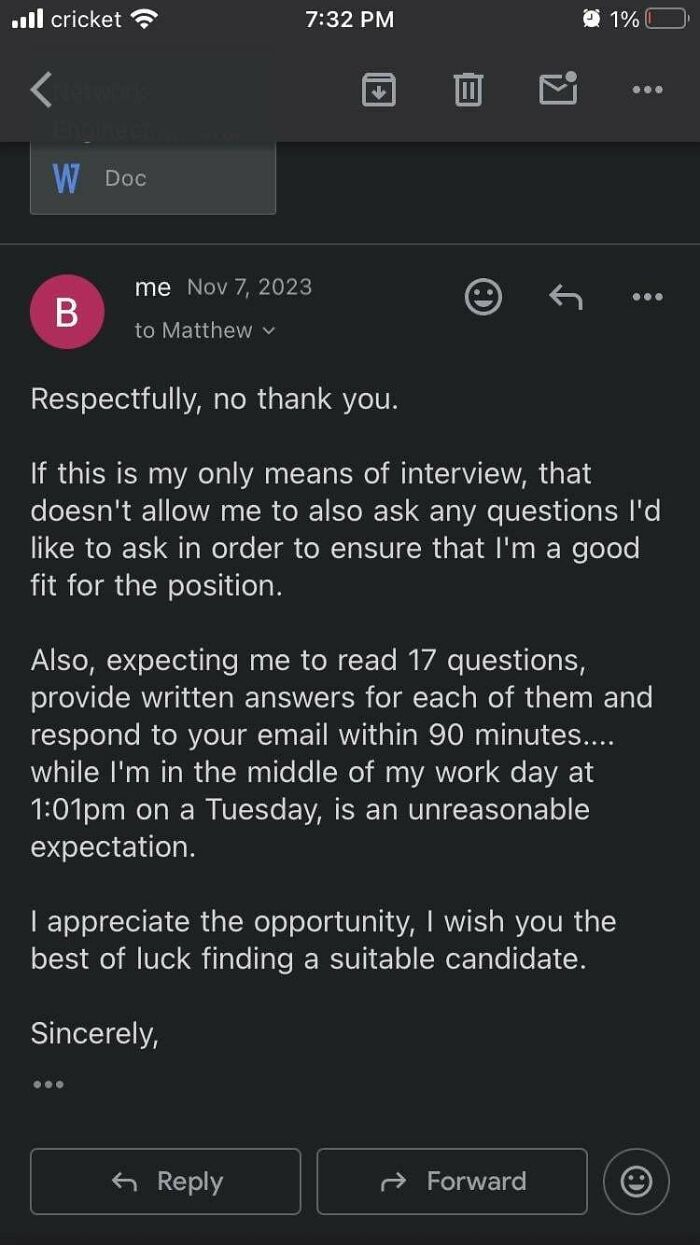Delete the email using the trash icon
The width and height of the screenshot is (700, 1245).
coord(467,89)
